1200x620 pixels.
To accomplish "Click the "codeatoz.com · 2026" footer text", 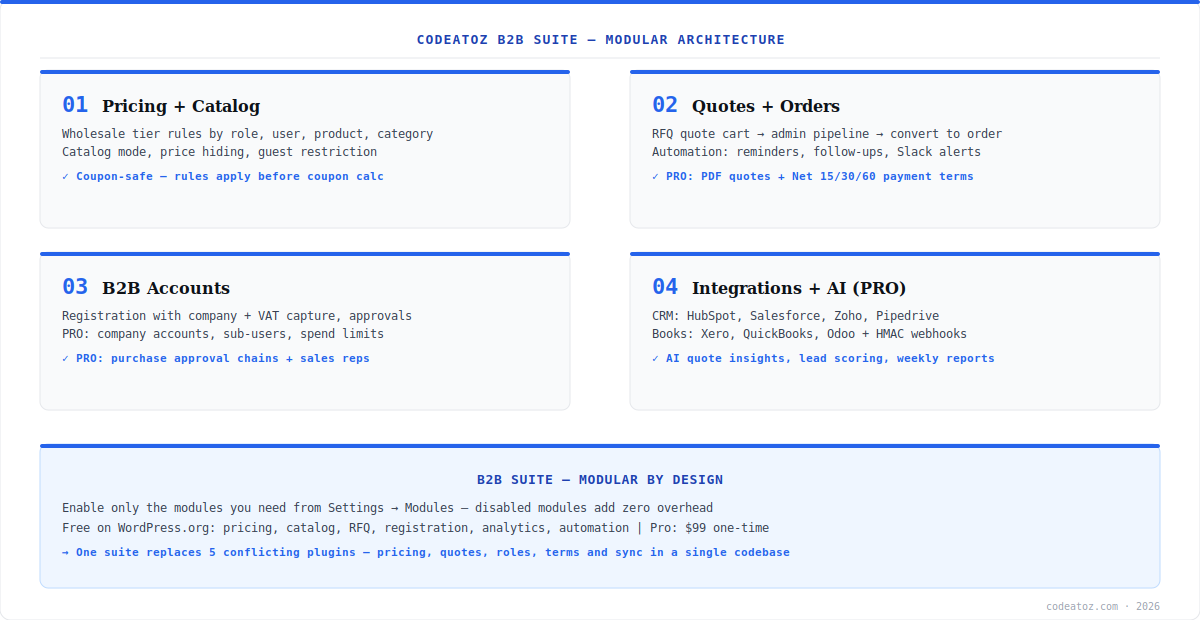I will (x=1103, y=606).
